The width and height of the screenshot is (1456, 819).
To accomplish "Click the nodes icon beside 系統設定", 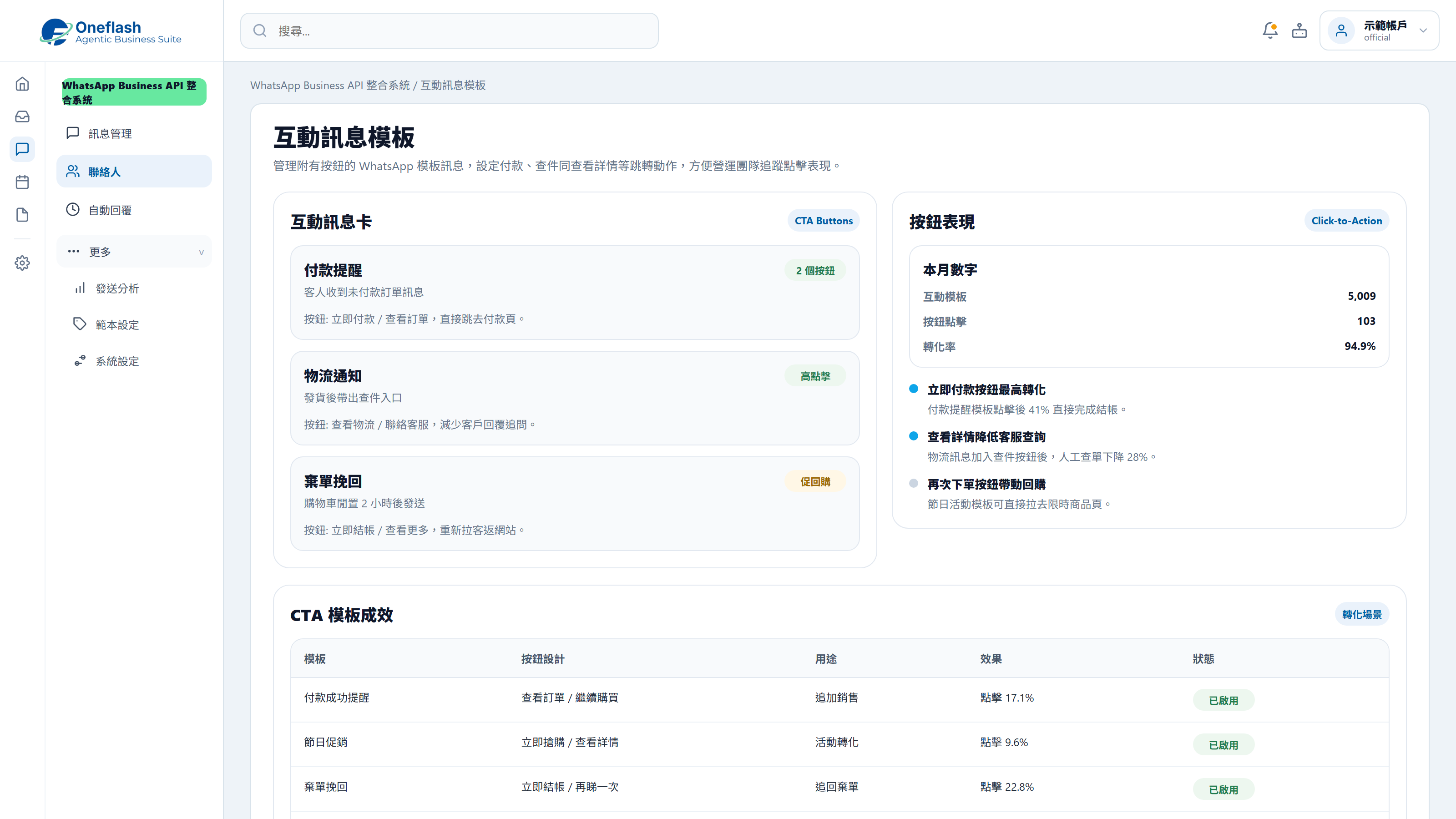I will 80,361.
